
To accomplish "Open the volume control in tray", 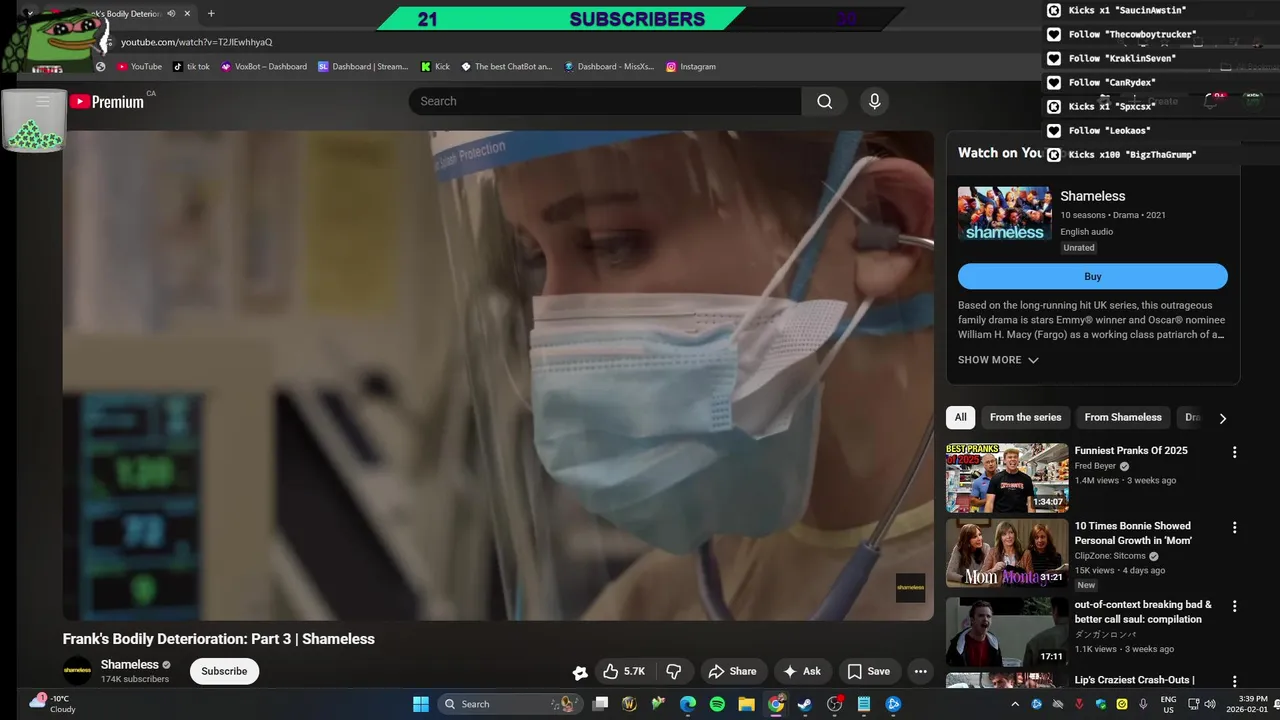I will [1211, 704].
